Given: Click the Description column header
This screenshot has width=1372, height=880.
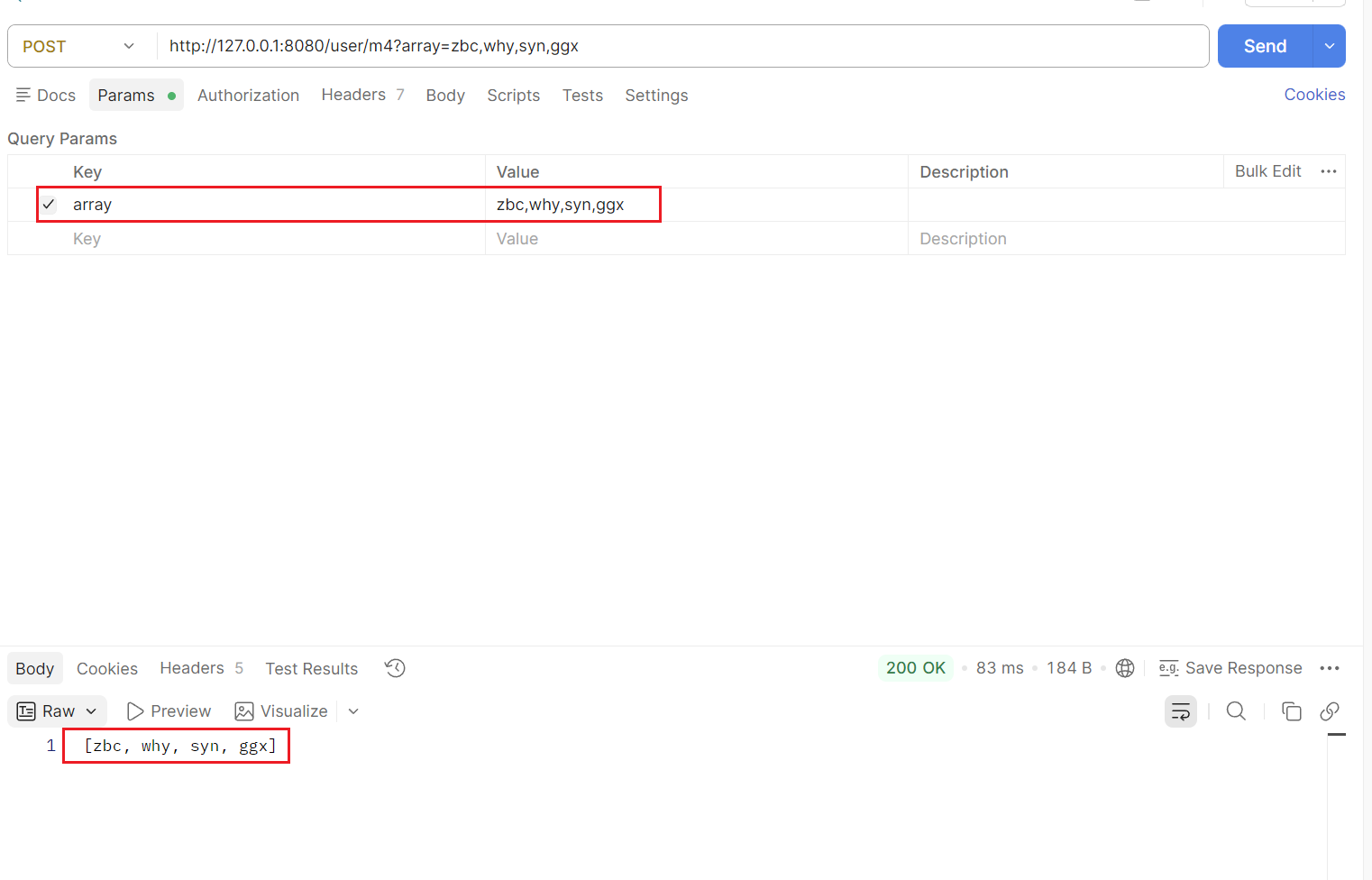Looking at the screenshot, I should tap(964, 172).
